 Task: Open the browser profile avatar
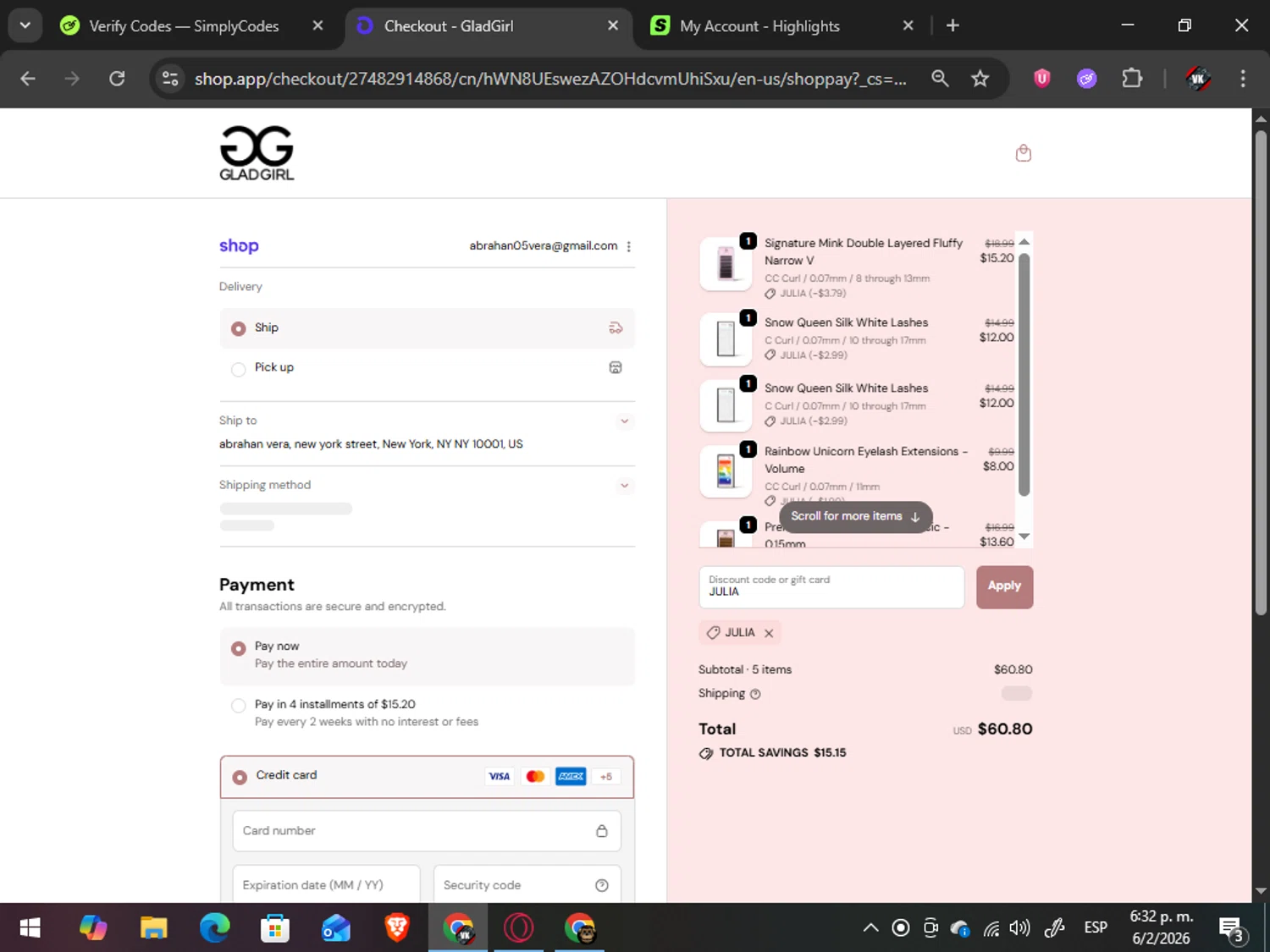(1198, 79)
